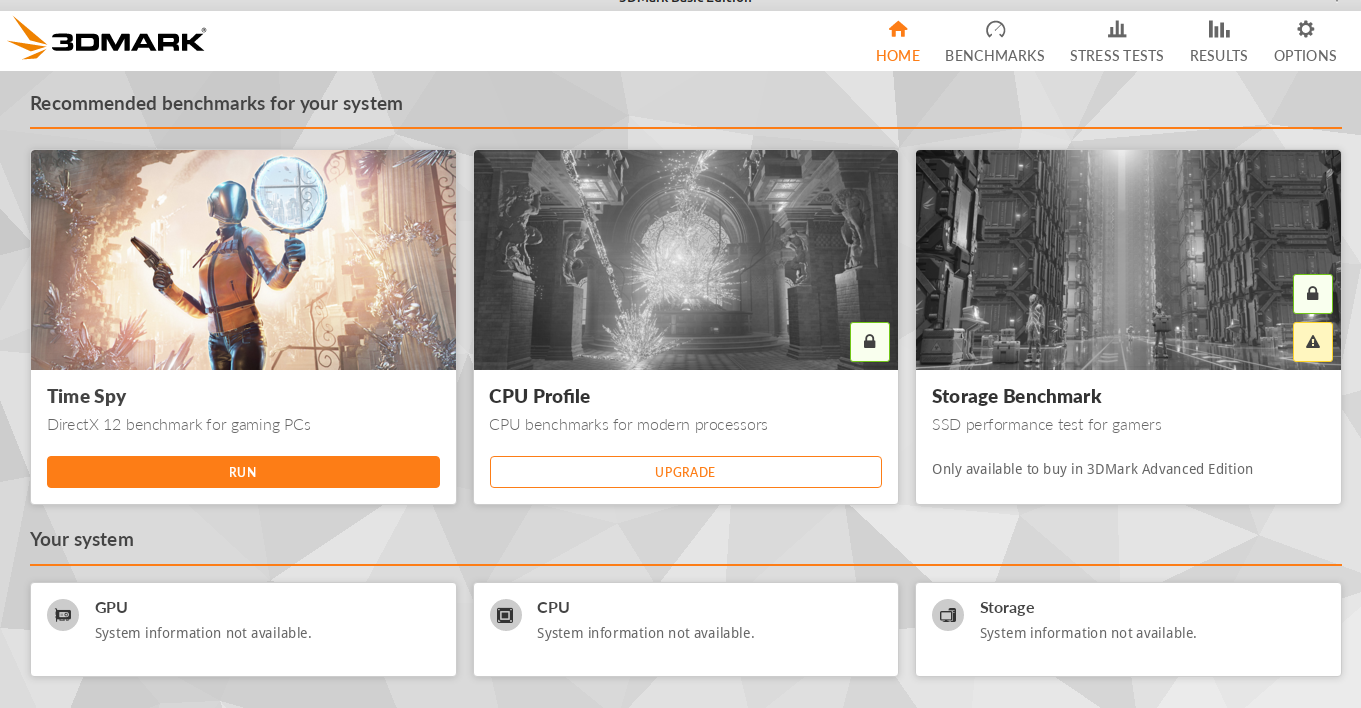The height and width of the screenshot is (708, 1361).
Task: Go to the RESULTS tab
Action: (1219, 56)
